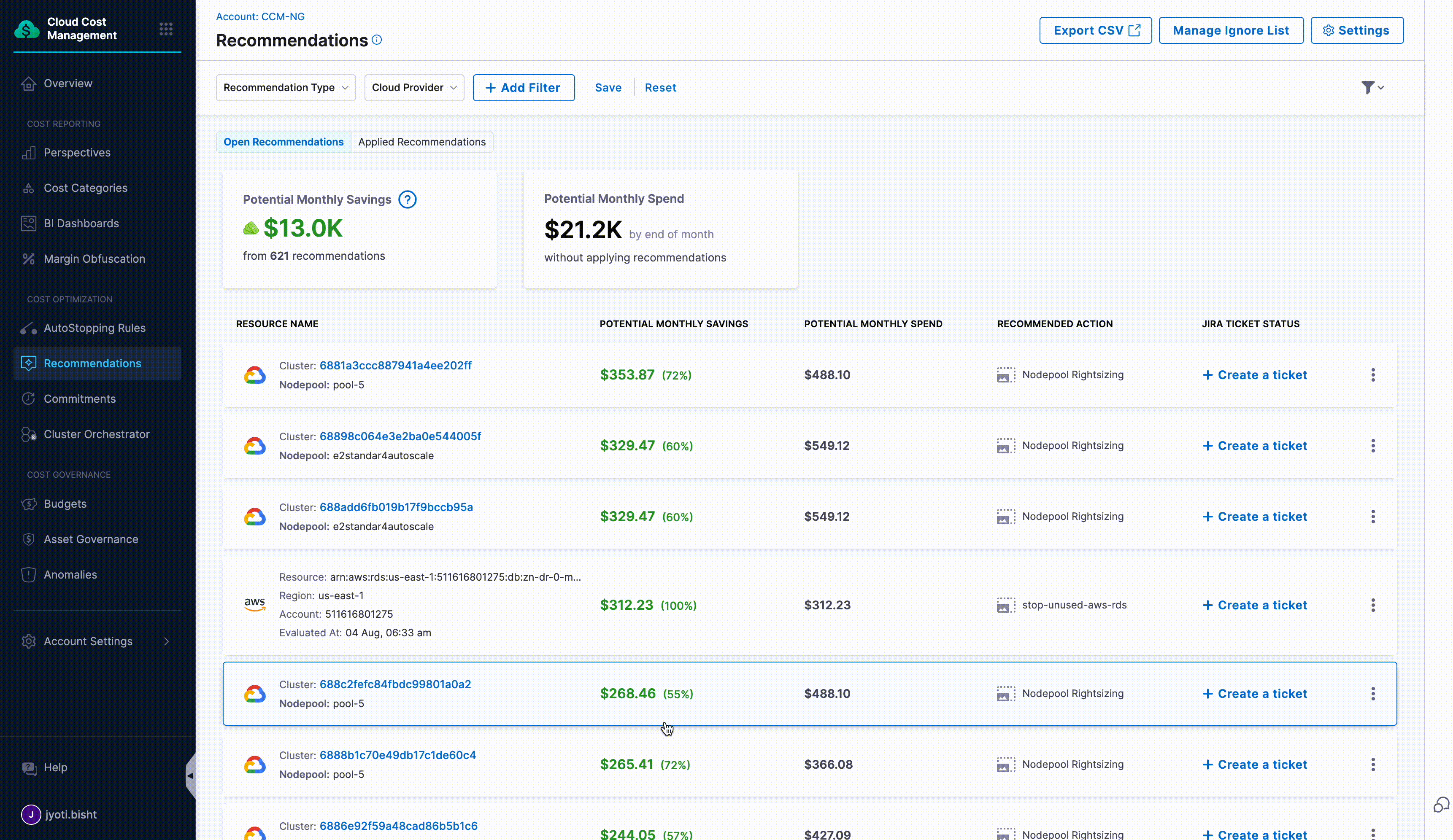Image resolution: width=1453 pixels, height=840 pixels.
Task: Open Perspectives in sidebar
Action: [x=77, y=153]
